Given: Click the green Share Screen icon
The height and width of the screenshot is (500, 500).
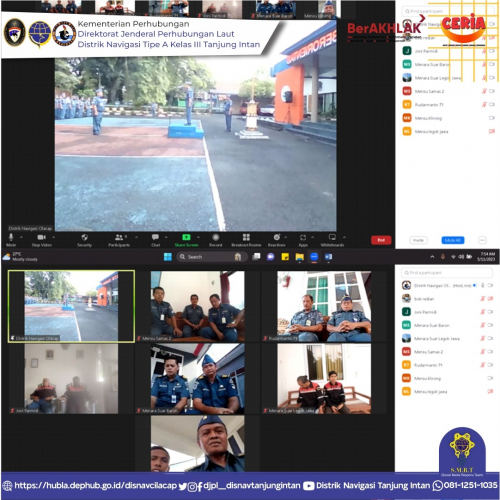Looking at the screenshot, I should [186, 240].
